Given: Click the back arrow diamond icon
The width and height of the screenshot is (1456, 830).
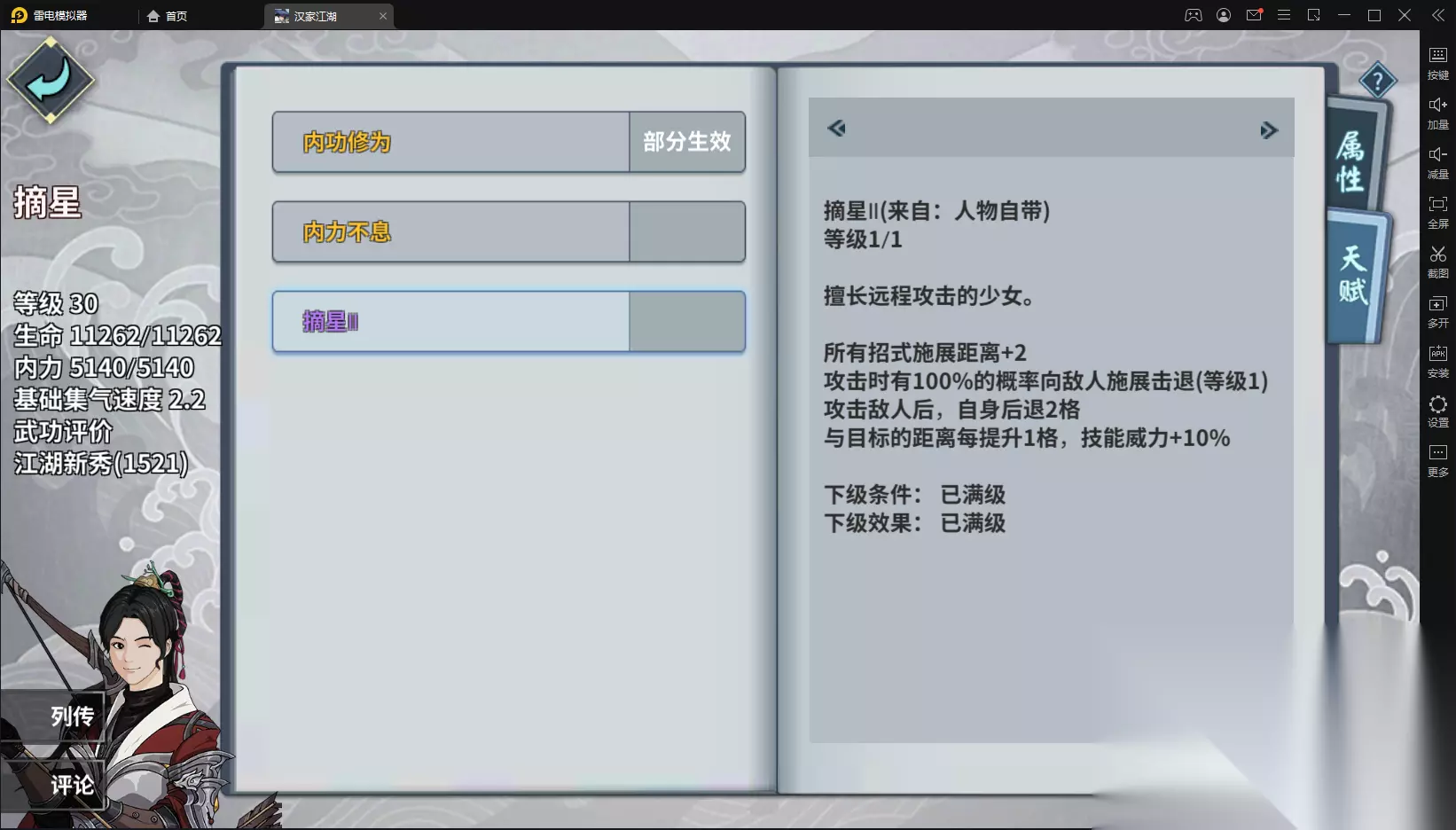Looking at the screenshot, I should 51,81.
